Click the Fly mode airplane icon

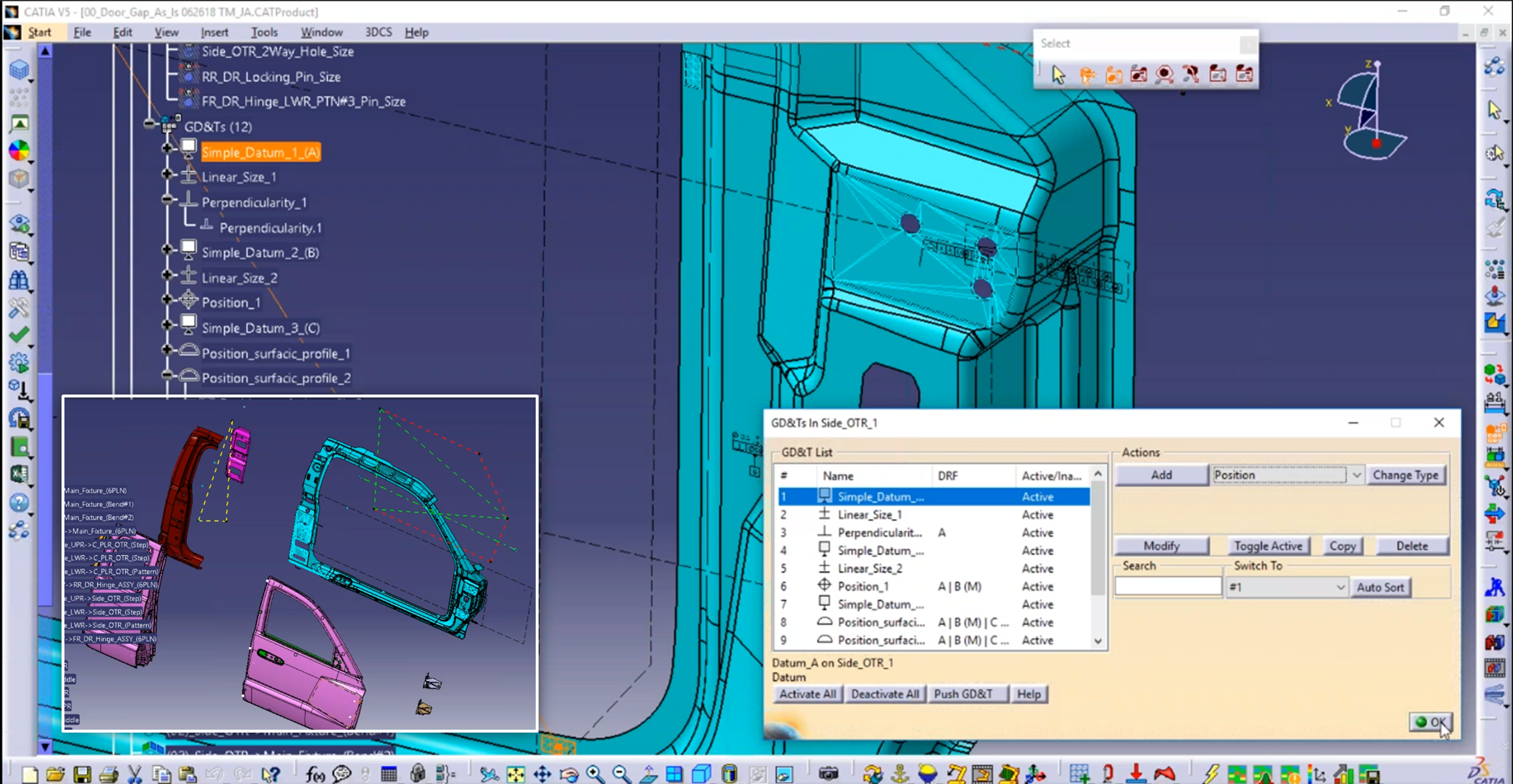pos(491,773)
